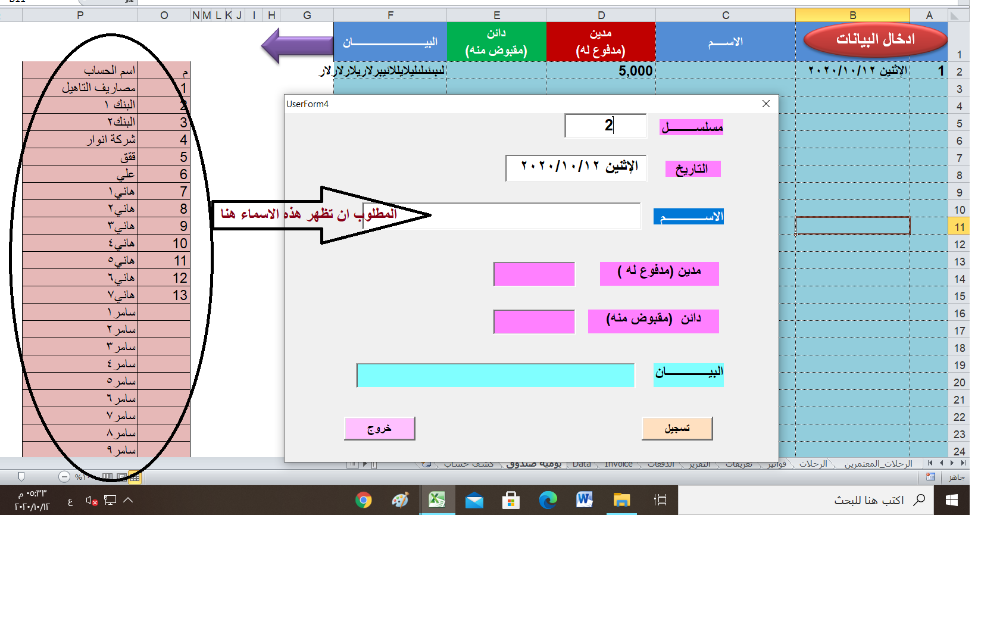Launch Microsoft Edge from the taskbar
Image resolution: width=1000 pixels, height=625 pixels.
click(548, 501)
